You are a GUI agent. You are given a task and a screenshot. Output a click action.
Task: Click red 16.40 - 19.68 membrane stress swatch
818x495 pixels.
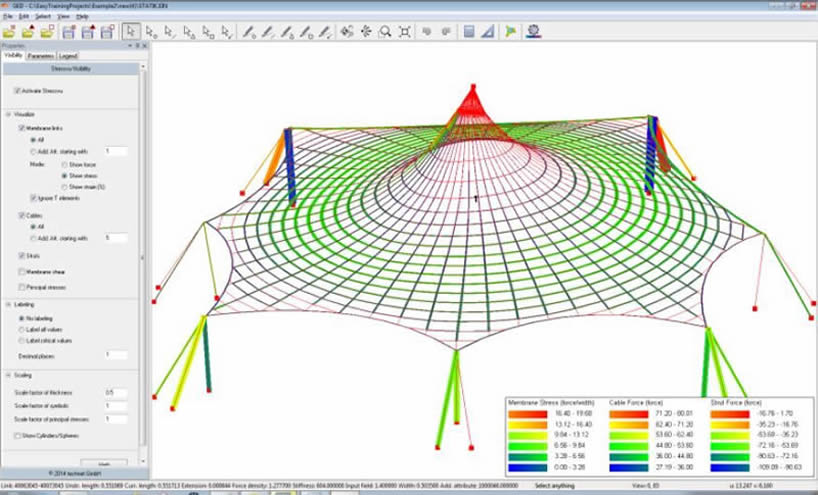click(x=523, y=411)
